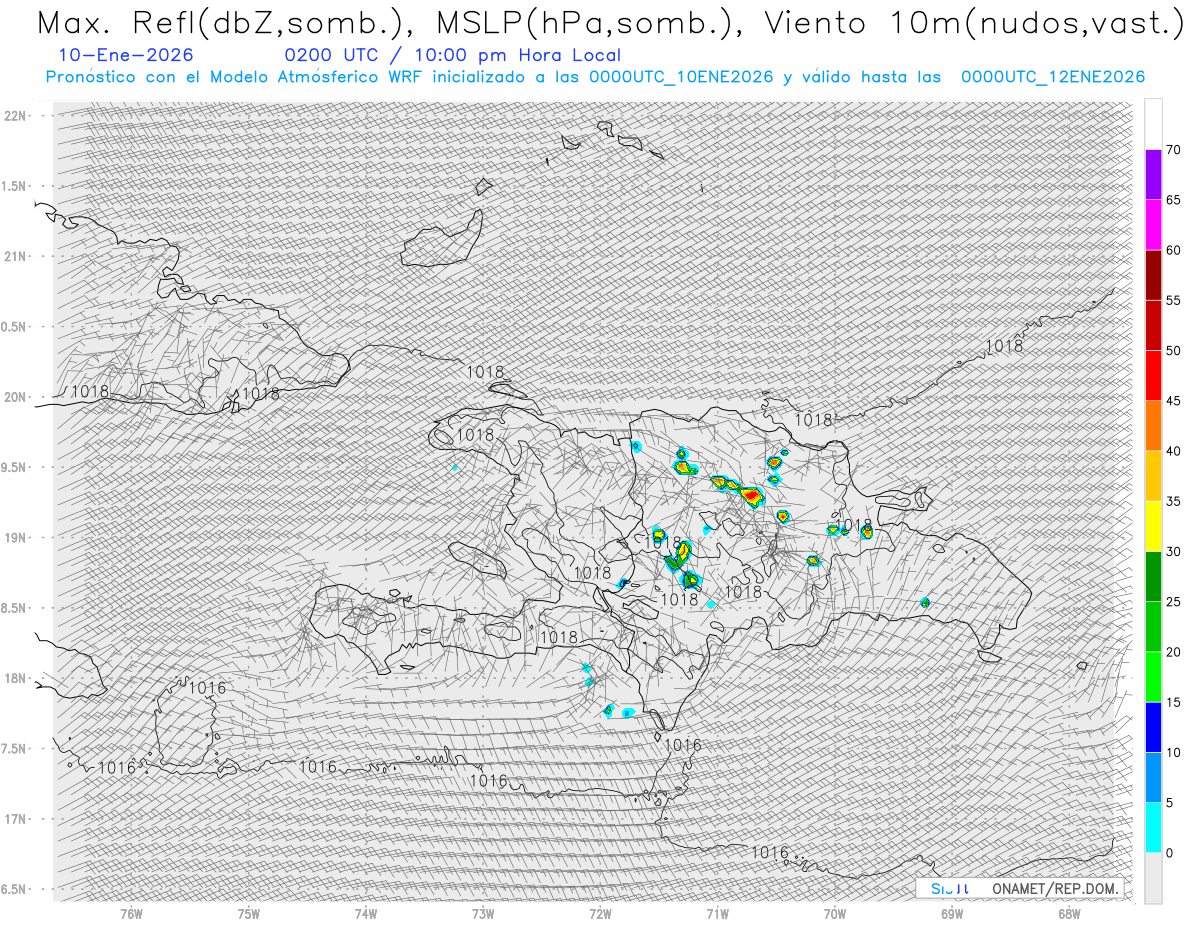This screenshot has height=927, width=1200.
Task: Click the '15' colorbar scale value
Action: [1173, 702]
